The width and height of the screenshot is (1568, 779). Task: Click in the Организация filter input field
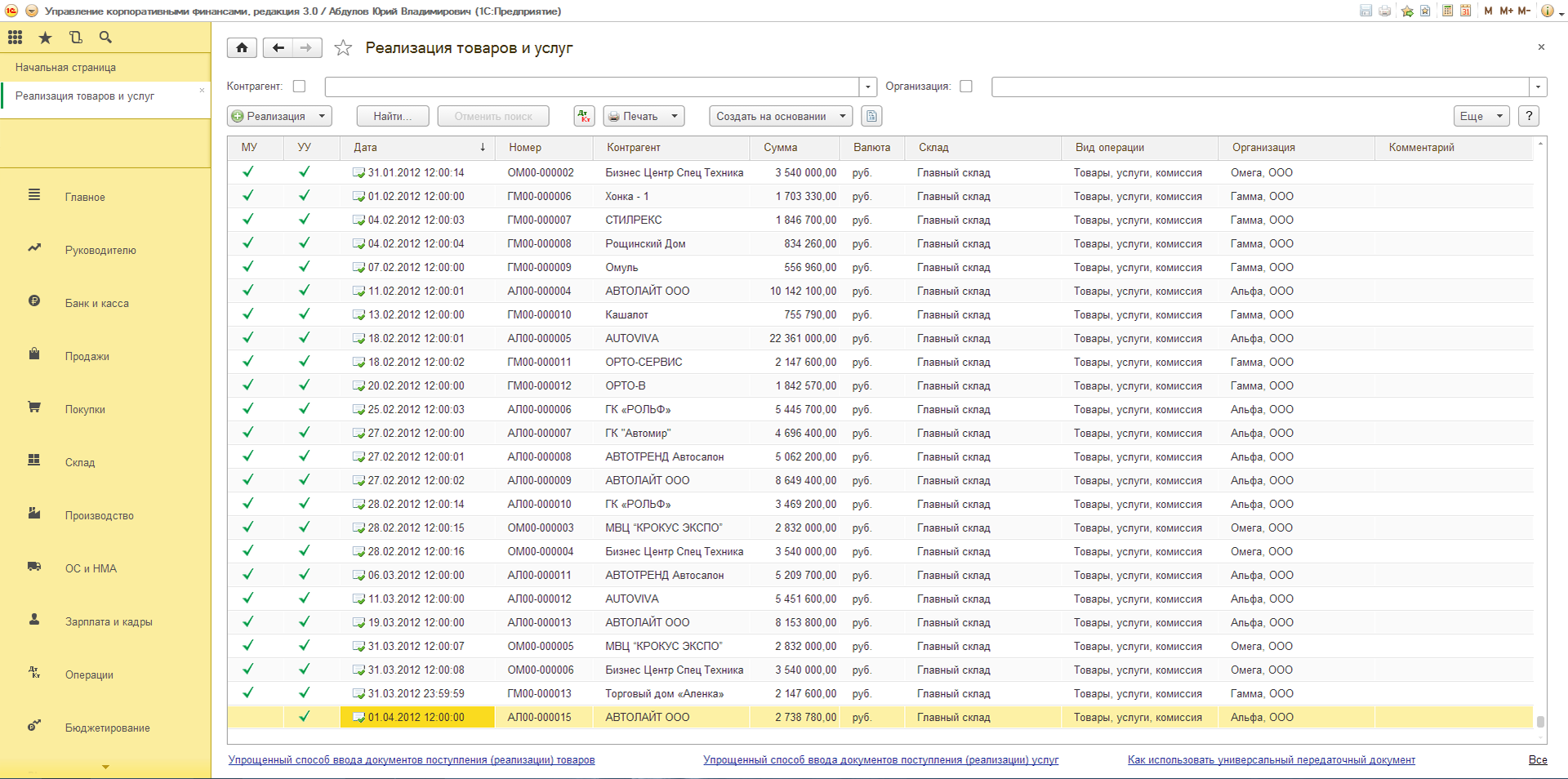click(x=1260, y=87)
